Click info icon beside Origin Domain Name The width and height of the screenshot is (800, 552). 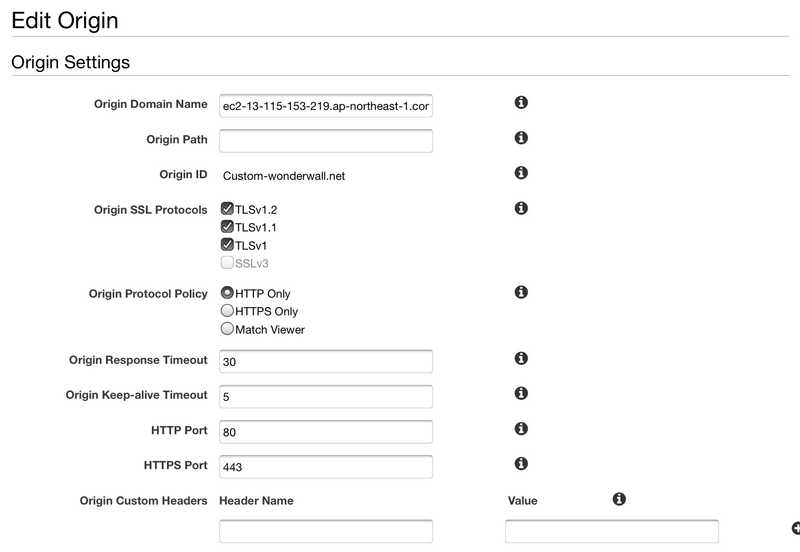click(x=521, y=103)
